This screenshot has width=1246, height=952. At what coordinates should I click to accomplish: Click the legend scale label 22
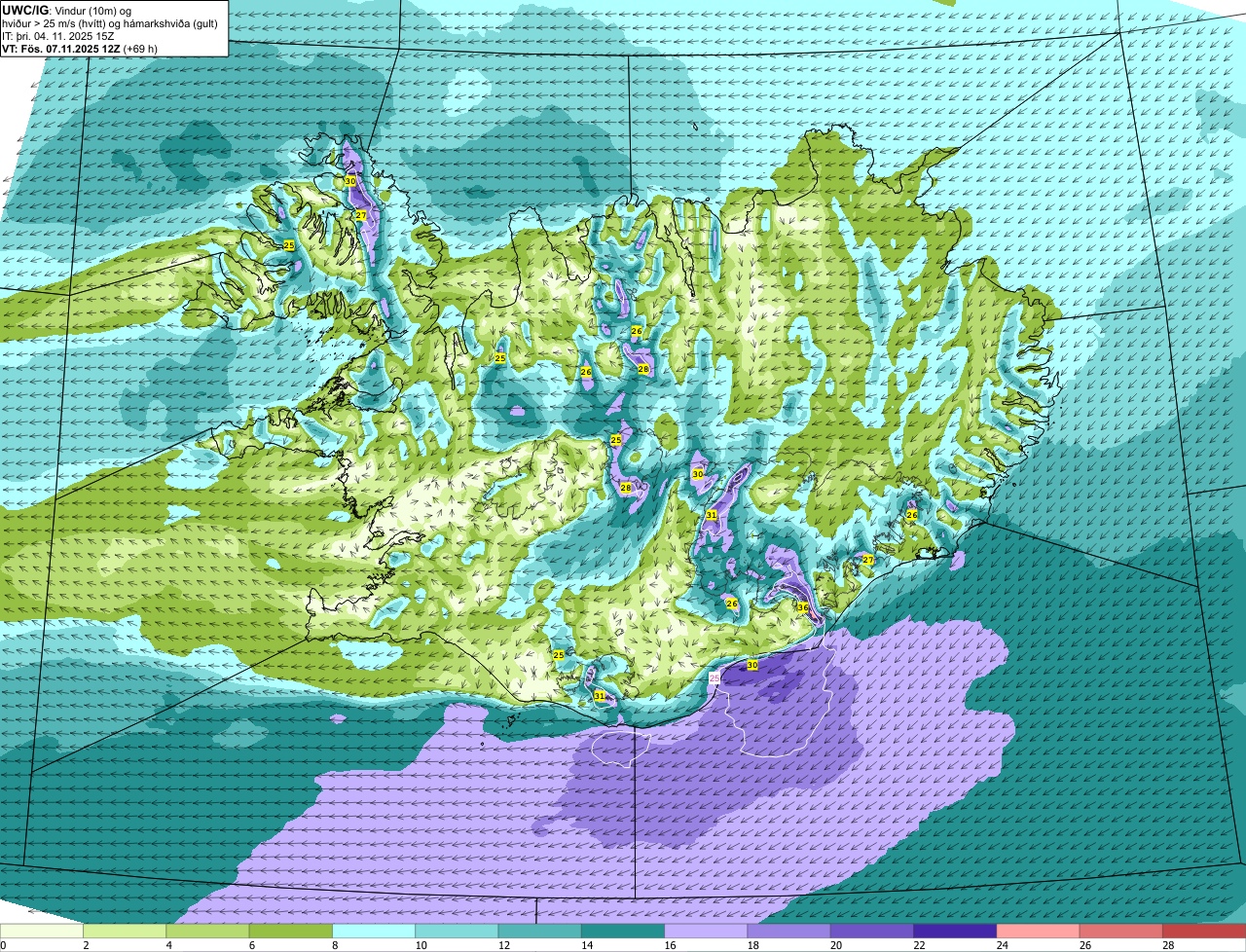917,945
